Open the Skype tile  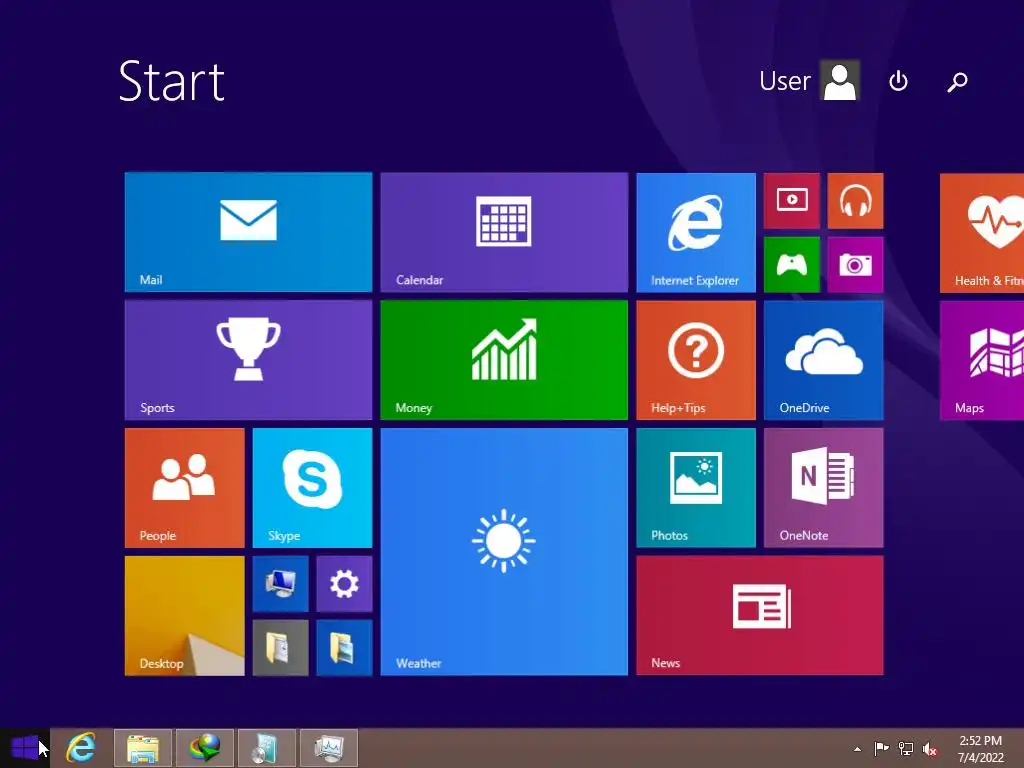coord(312,488)
